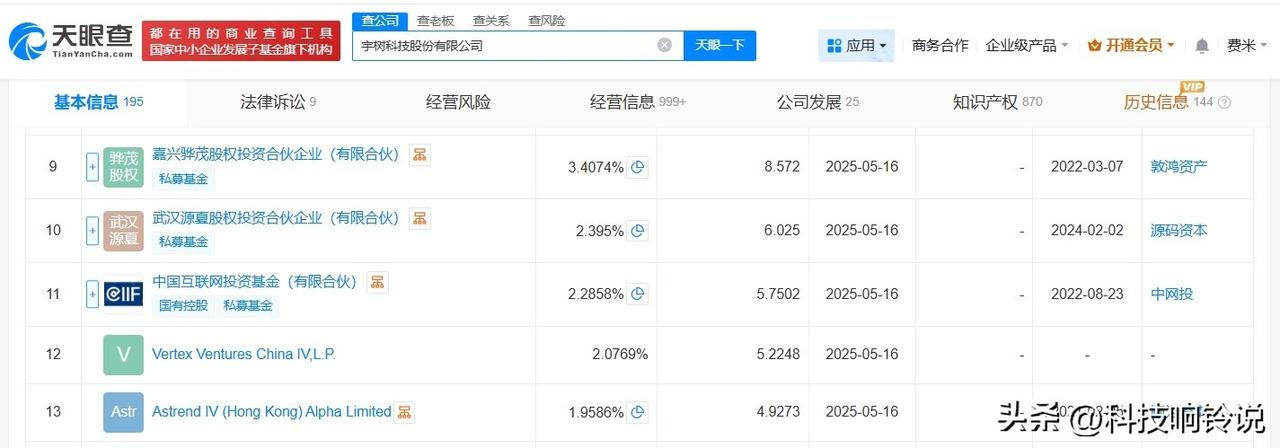Image resolution: width=1280 pixels, height=448 pixels.
Task: Click the CIIF company logo
Action: click(123, 294)
